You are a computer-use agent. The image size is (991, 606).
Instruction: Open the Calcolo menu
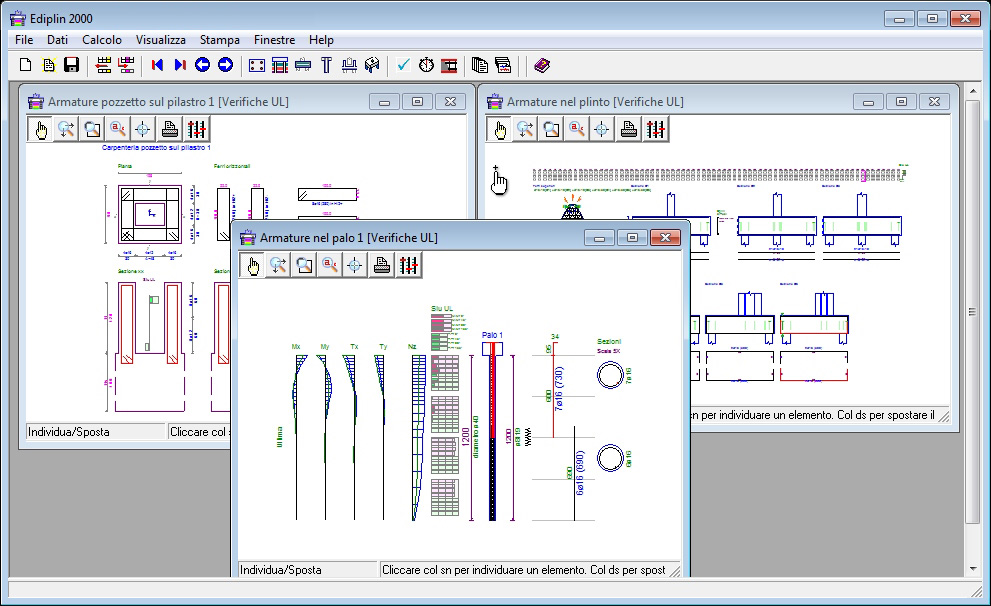pos(102,40)
